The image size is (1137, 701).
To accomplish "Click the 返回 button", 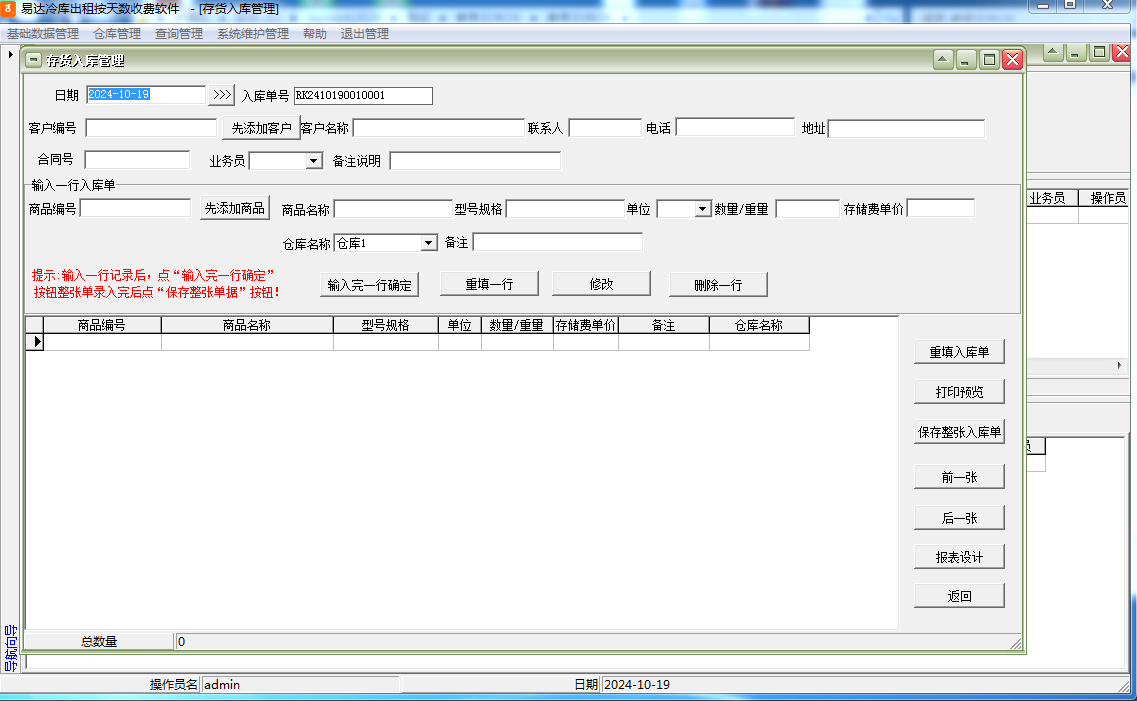I will click(959, 596).
